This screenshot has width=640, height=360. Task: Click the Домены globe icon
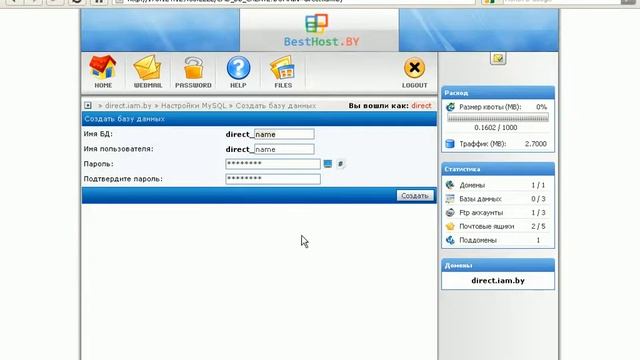450,185
